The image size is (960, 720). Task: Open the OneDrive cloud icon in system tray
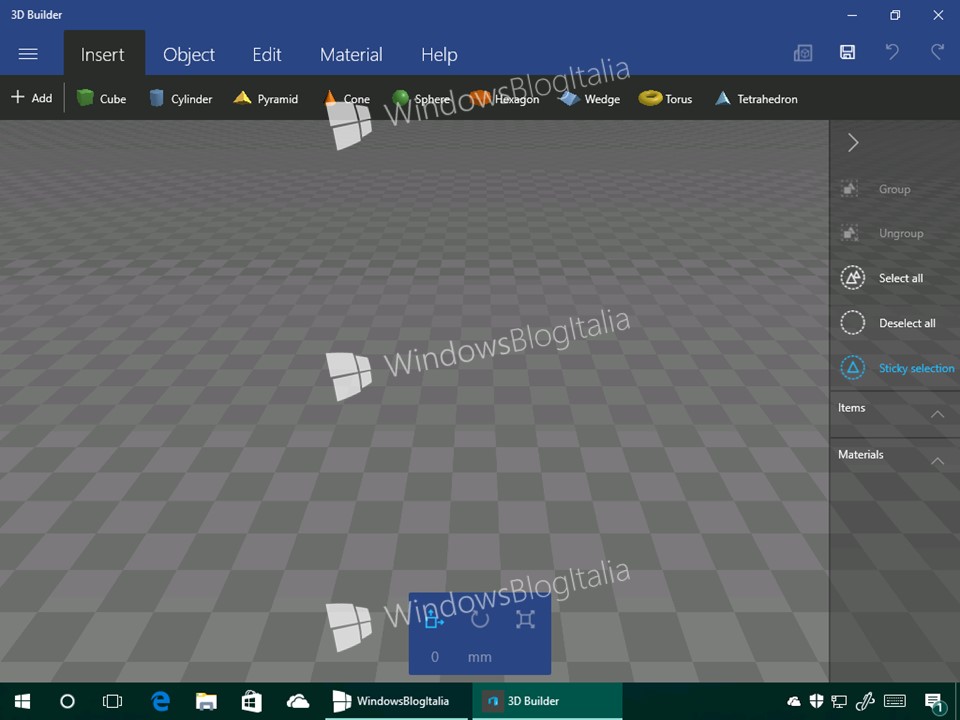(794, 701)
